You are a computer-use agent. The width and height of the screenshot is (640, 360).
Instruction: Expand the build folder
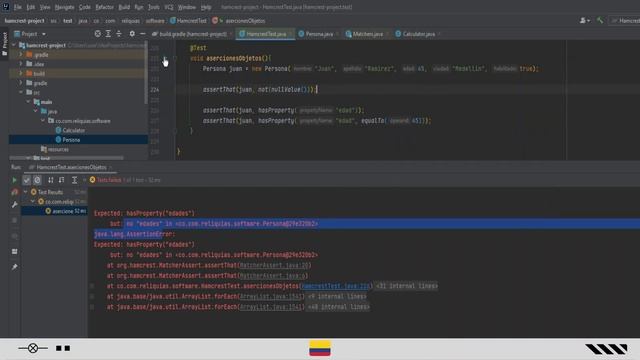pos(21,73)
